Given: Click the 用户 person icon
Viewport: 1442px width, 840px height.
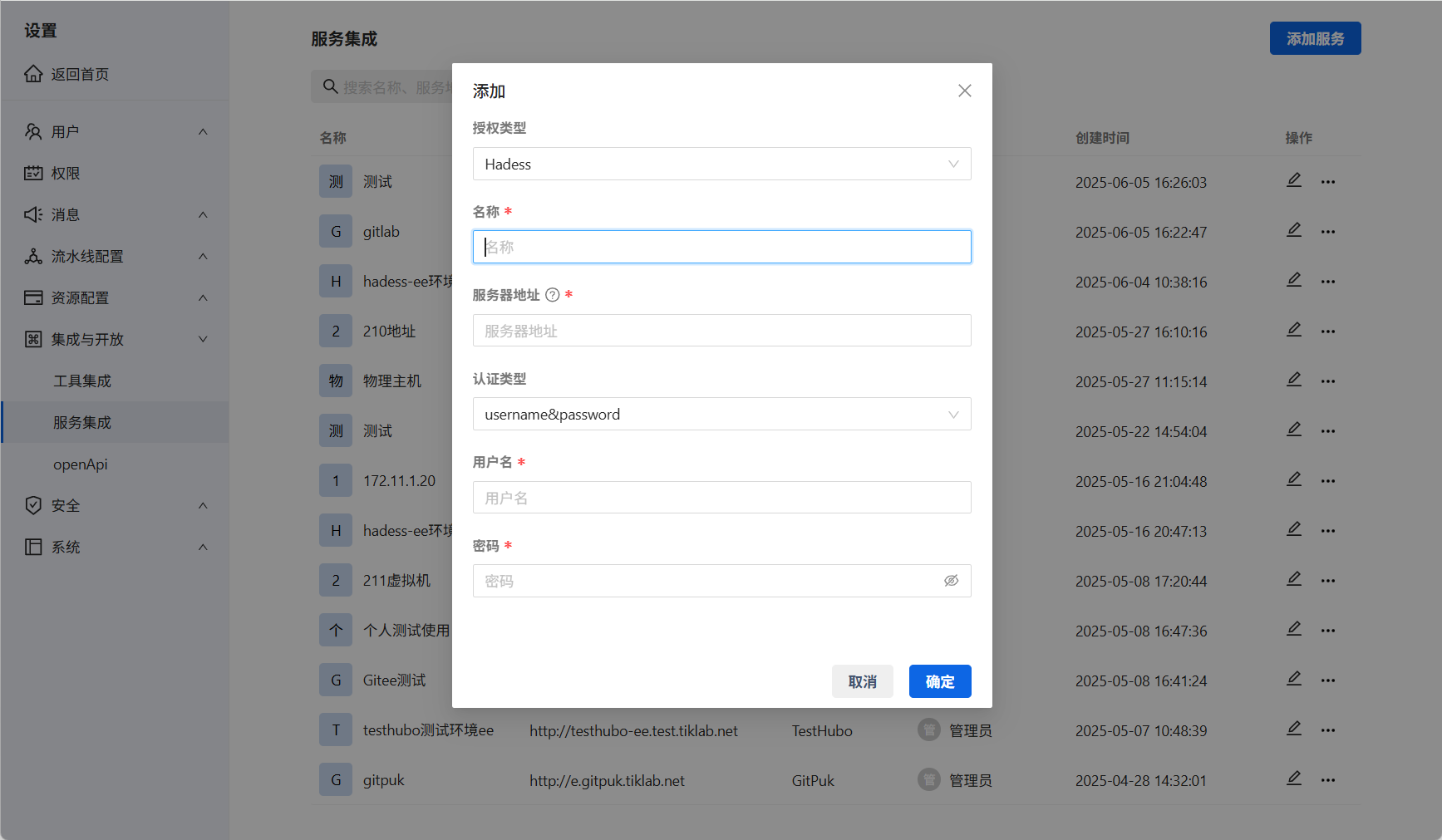Looking at the screenshot, I should [33, 131].
